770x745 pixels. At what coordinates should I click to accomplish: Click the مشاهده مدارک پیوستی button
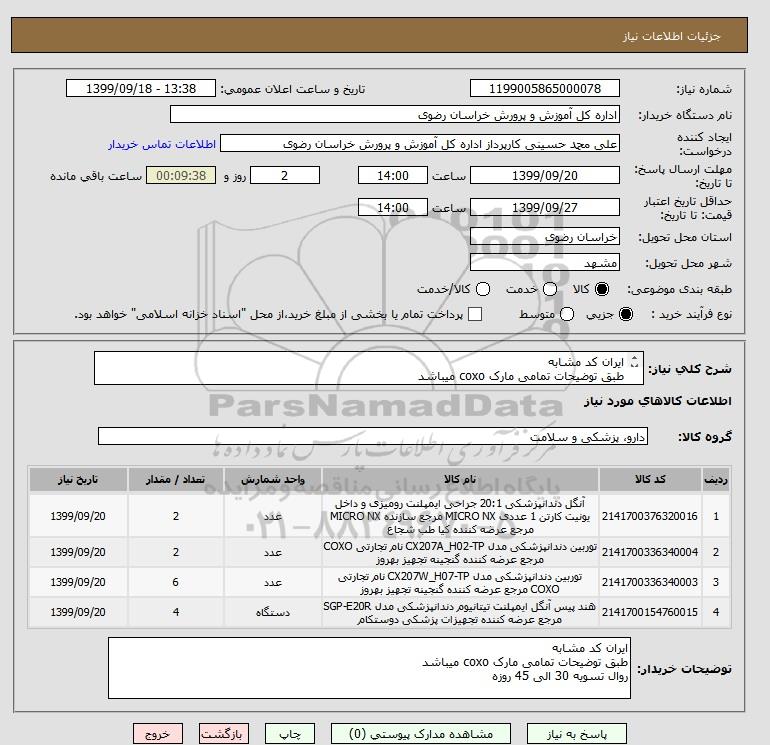click(x=421, y=734)
